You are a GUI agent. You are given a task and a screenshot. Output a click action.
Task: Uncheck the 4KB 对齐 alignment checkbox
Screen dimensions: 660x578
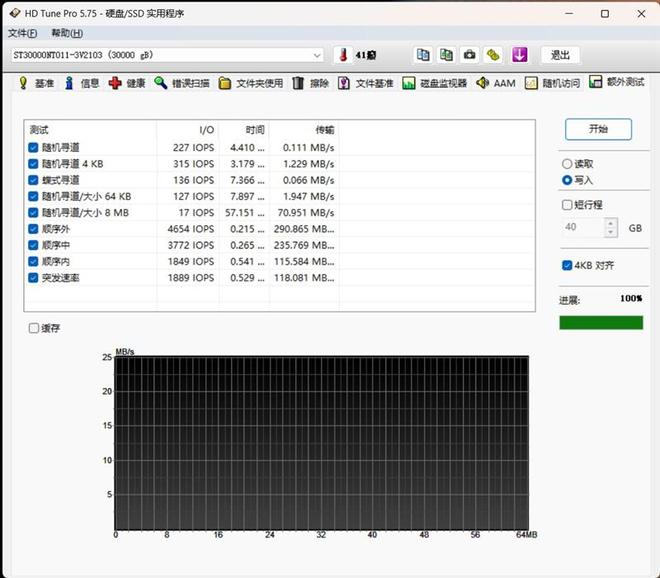[568, 266]
